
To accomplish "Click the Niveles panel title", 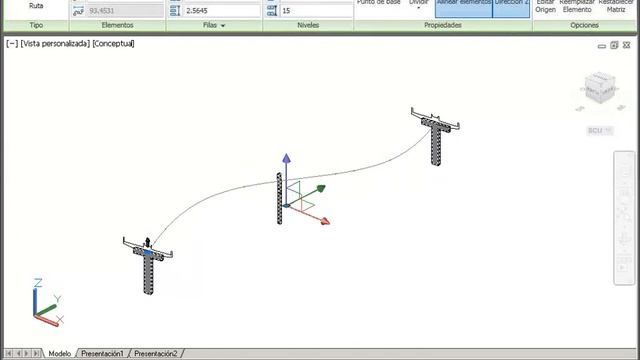I will click(308, 25).
